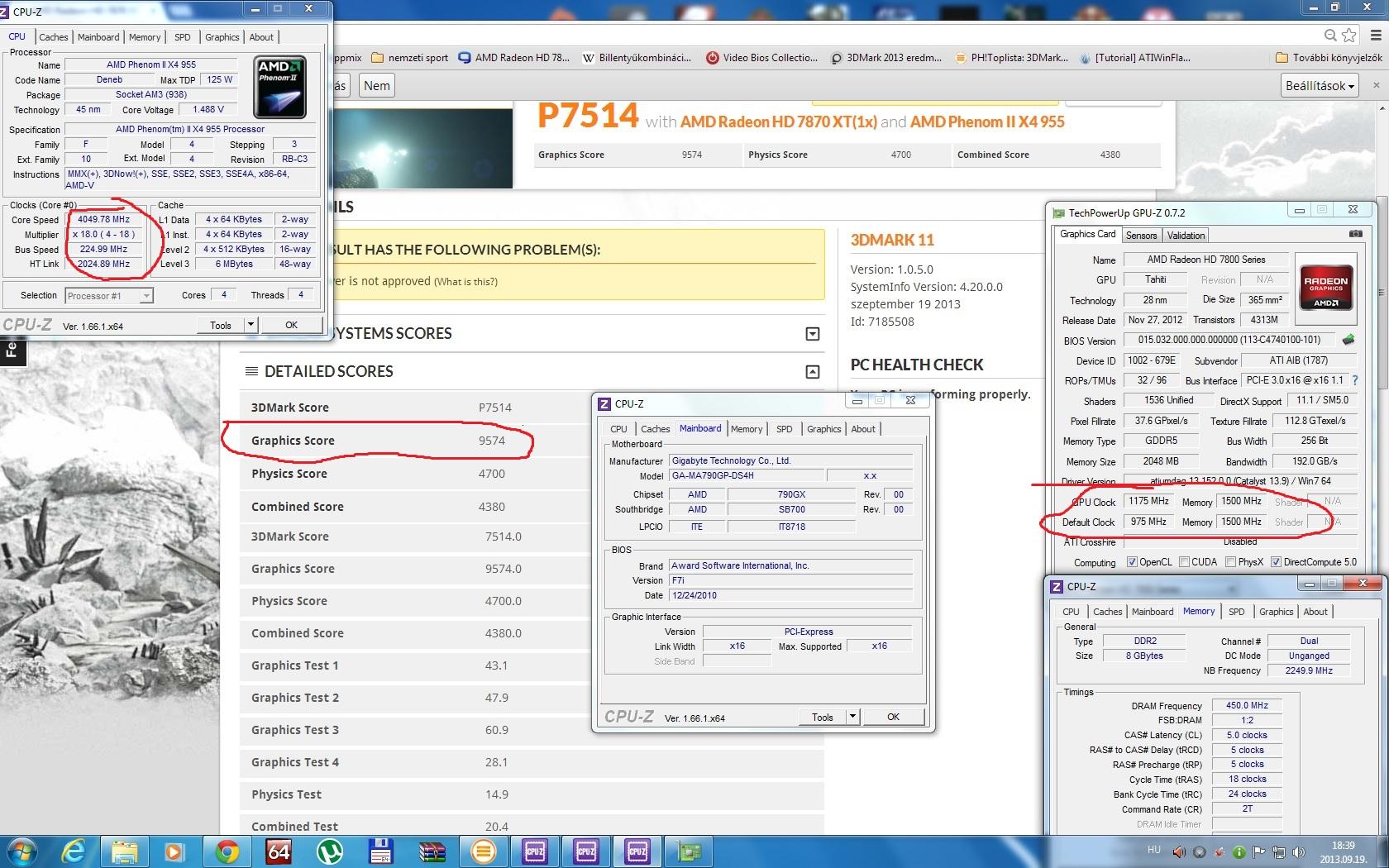This screenshot has height=868, width=1389.
Task: Collapse the Detailed Scores section arrow
Action: 813,372
